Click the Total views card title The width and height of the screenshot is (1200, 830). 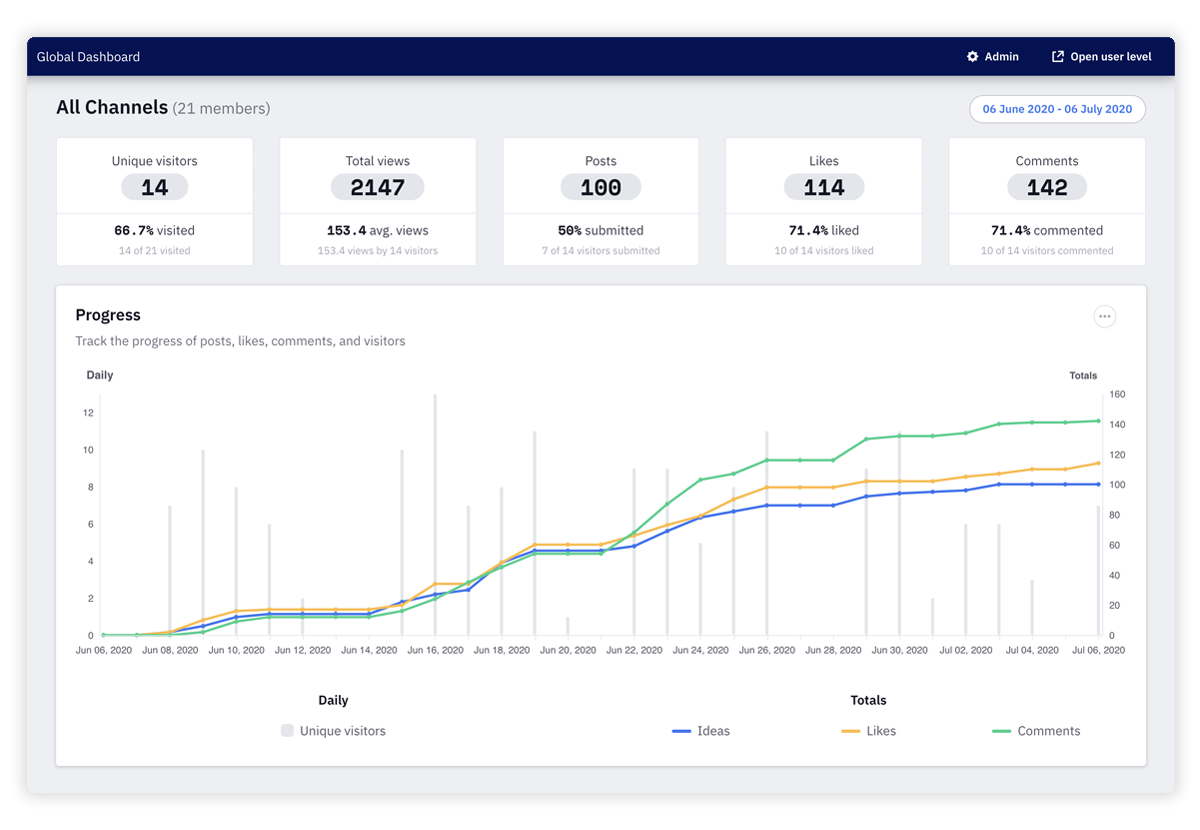coord(378,161)
